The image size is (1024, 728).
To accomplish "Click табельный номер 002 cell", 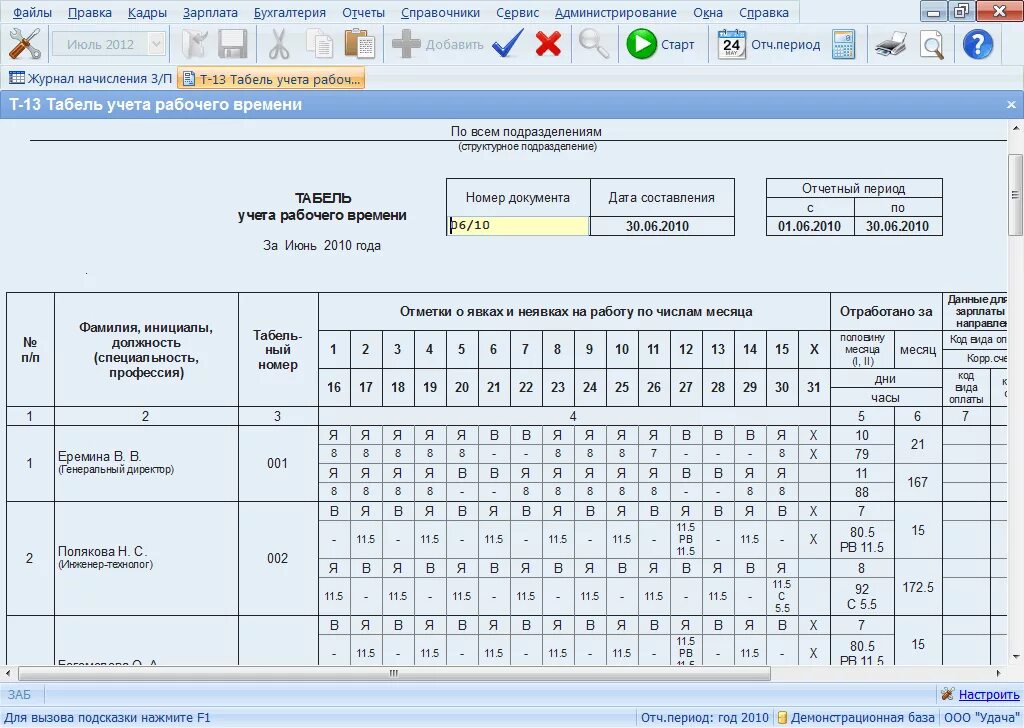I will (278, 558).
